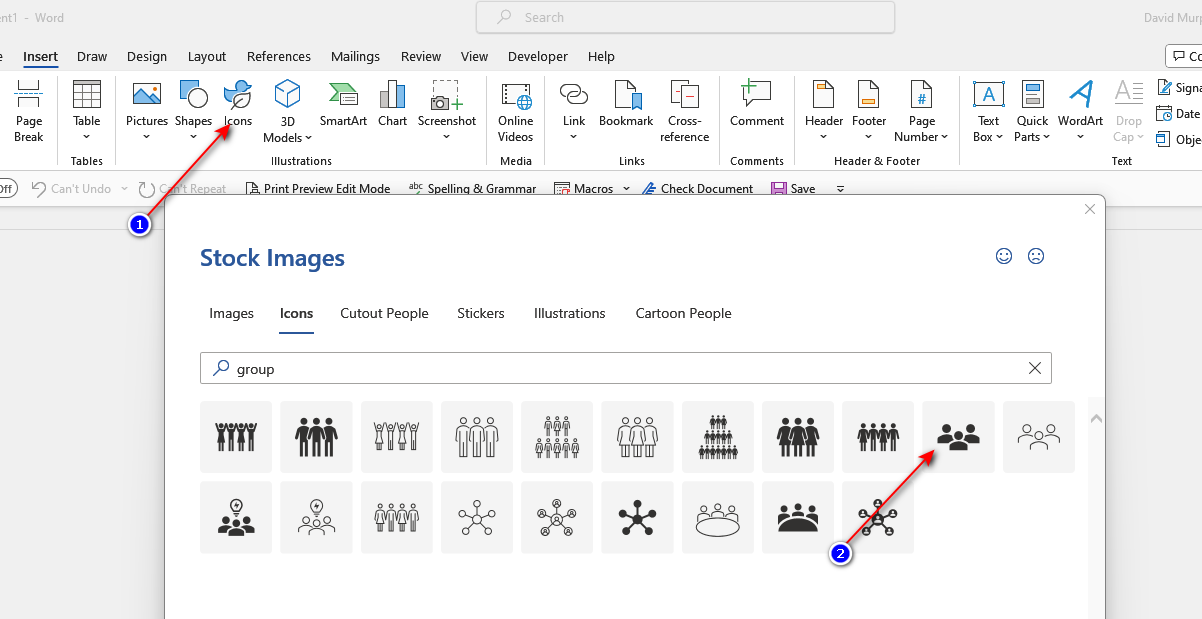This screenshot has height=619, width=1202.
Task: Switch to Stickers tab
Action: 481,313
